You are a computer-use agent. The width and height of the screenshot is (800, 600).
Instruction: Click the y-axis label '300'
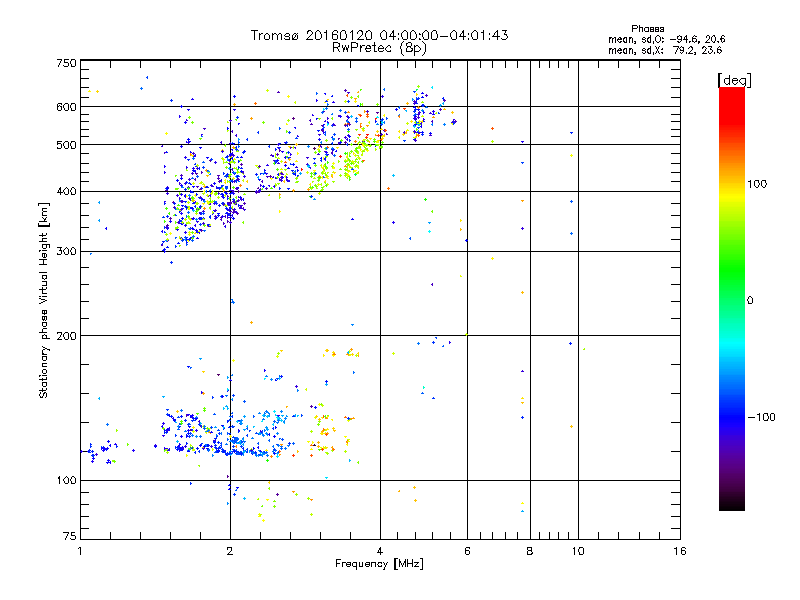[66, 252]
